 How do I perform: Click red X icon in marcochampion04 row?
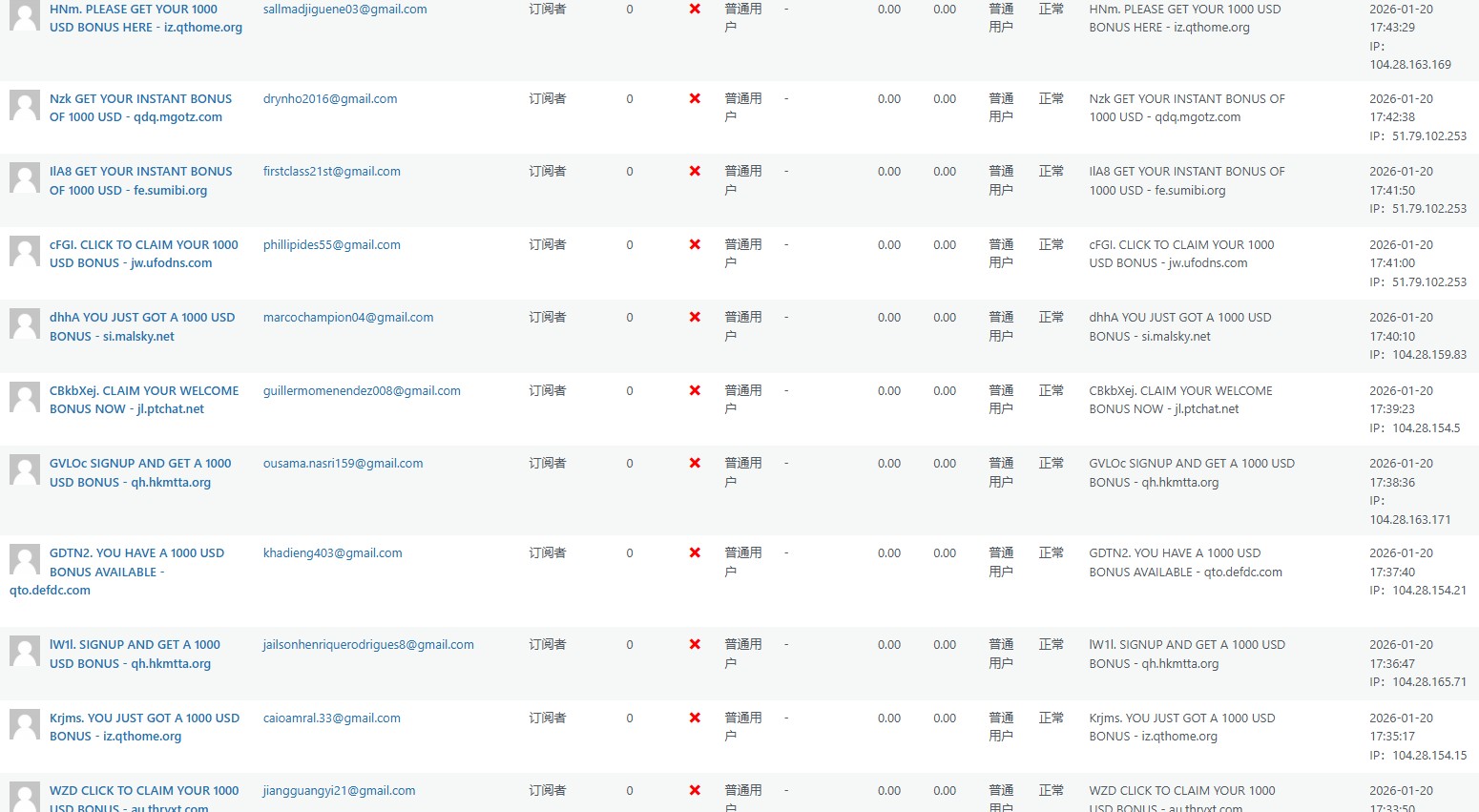(695, 318)
